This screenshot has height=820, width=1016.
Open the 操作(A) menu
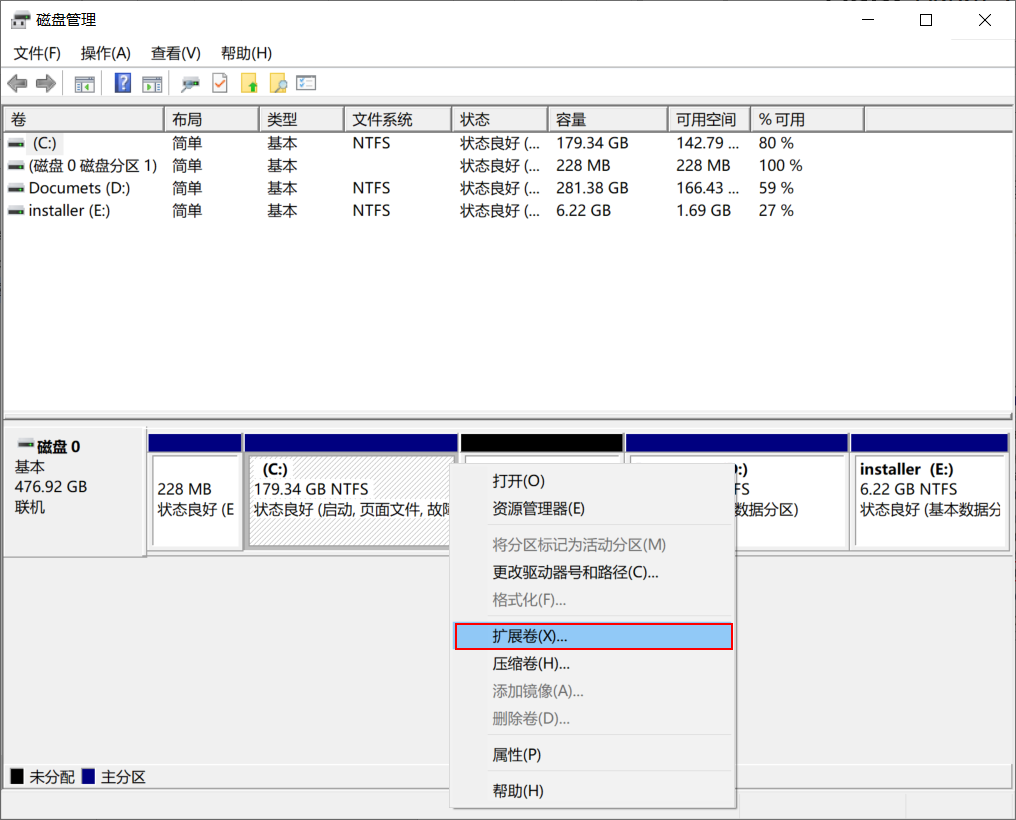pos(104,53)
